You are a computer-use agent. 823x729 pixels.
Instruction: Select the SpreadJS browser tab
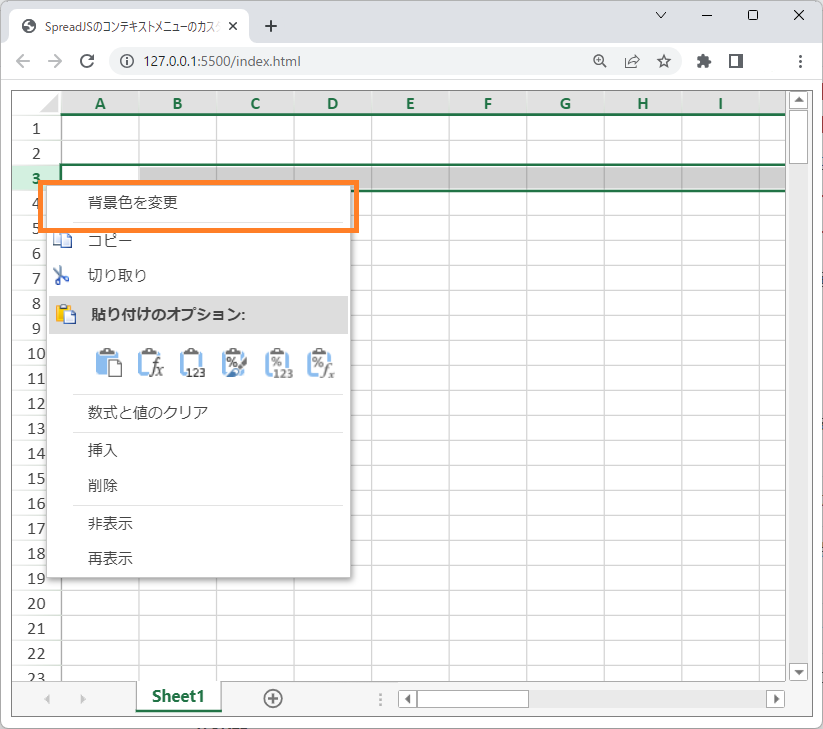coord(129,26)
